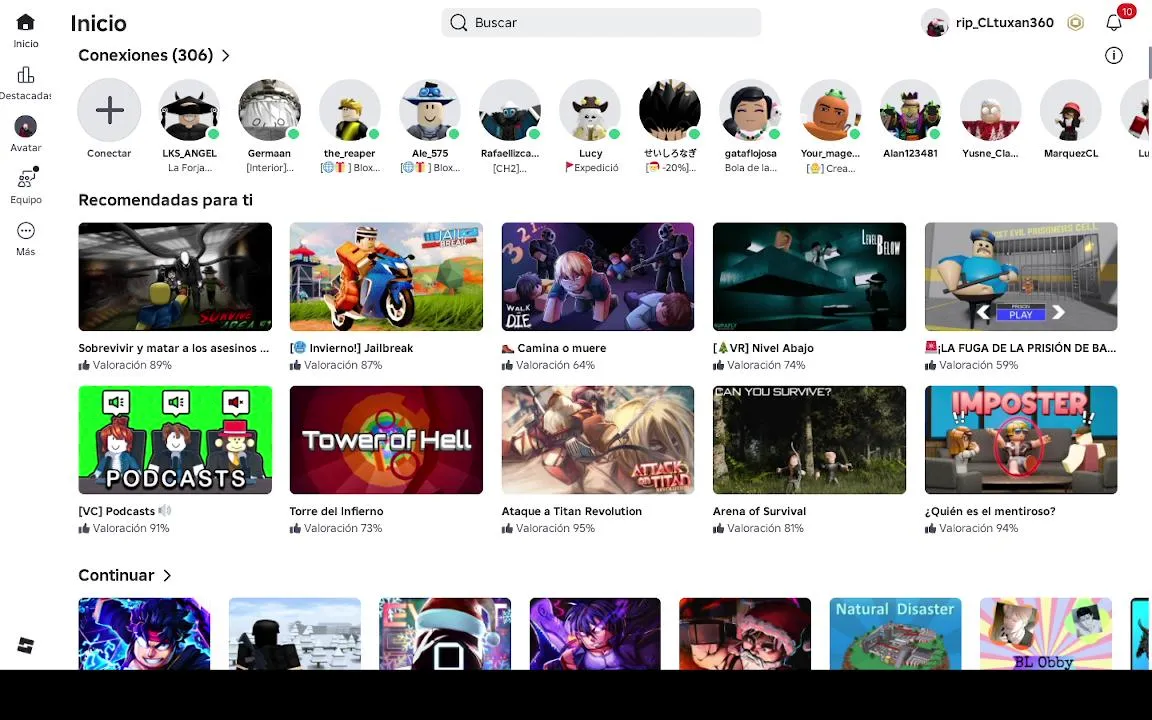Open Your_mage friend avatar
Viewport: 1152px width, 720px height.
click(830, 110)
